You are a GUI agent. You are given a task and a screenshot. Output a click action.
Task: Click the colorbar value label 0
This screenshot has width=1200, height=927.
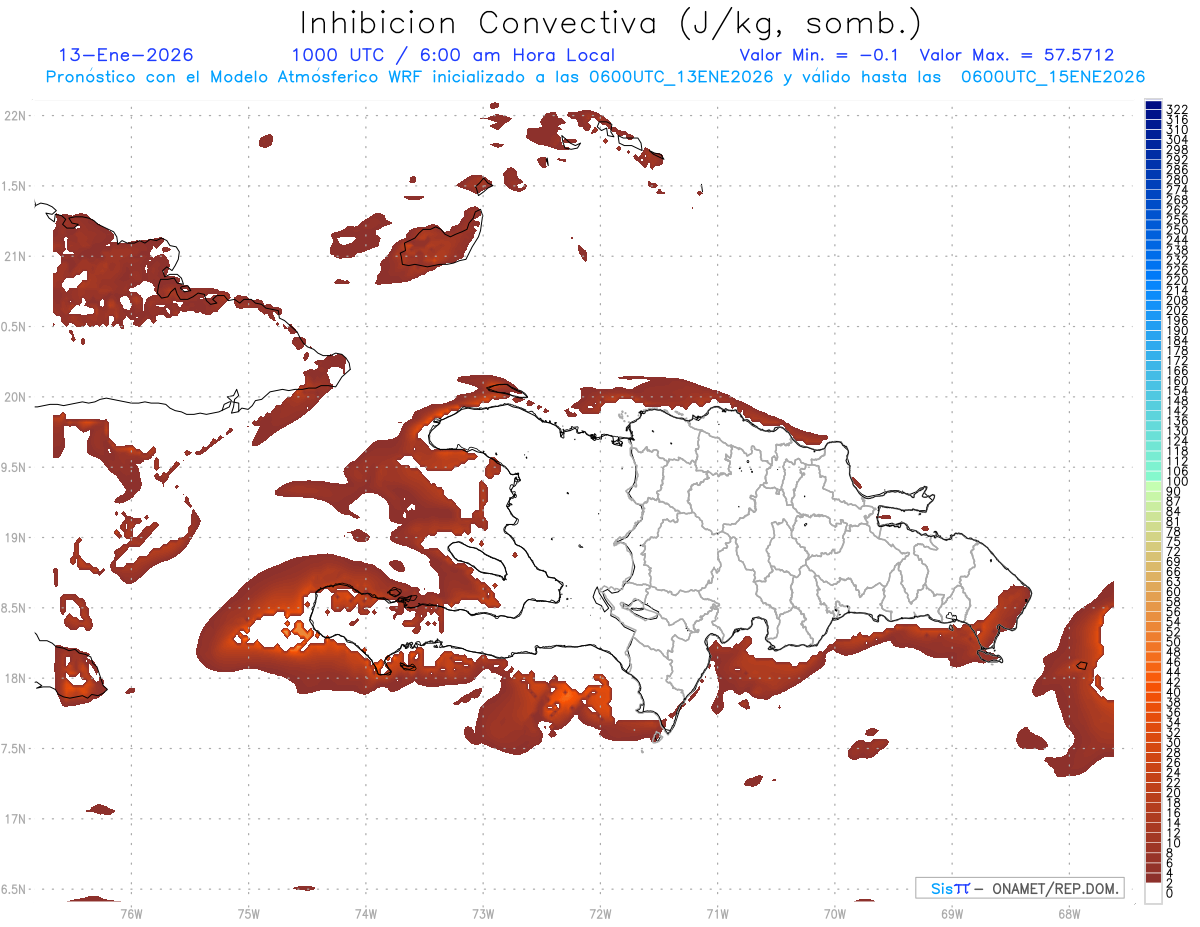coord(1170,895)
